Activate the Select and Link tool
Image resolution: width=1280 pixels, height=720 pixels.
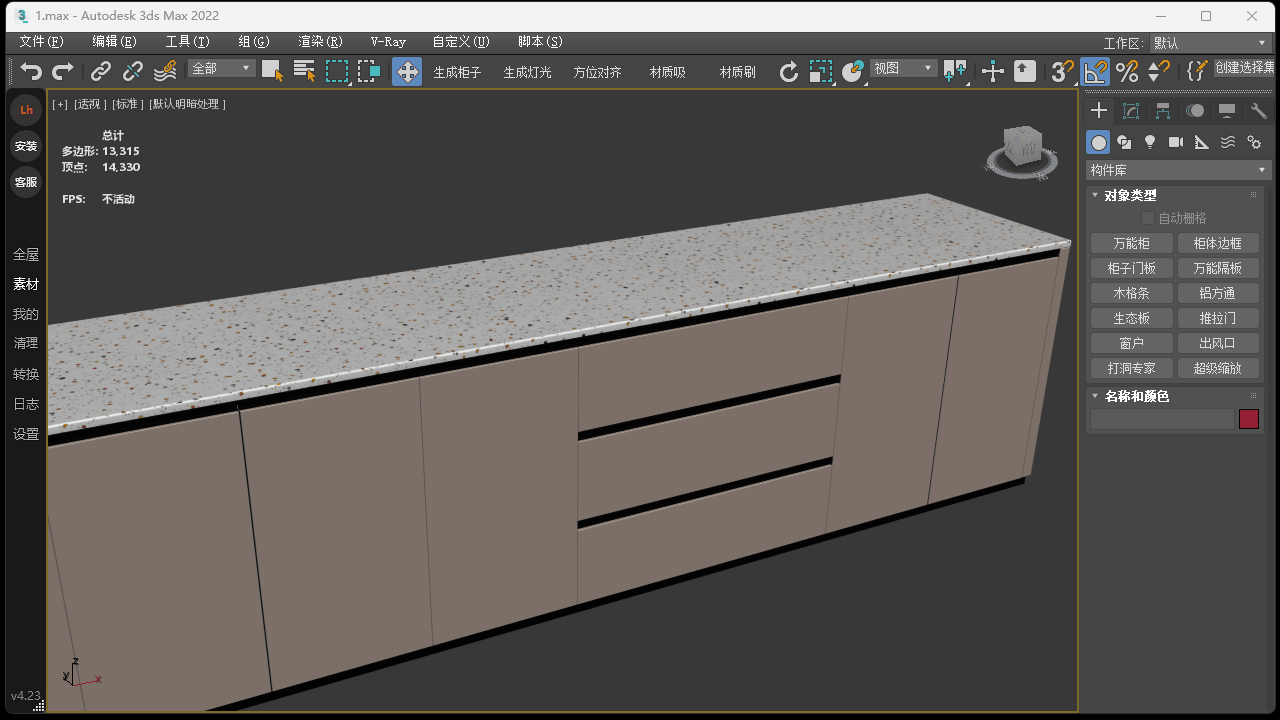pyautogui.click(x=101, y=71)
